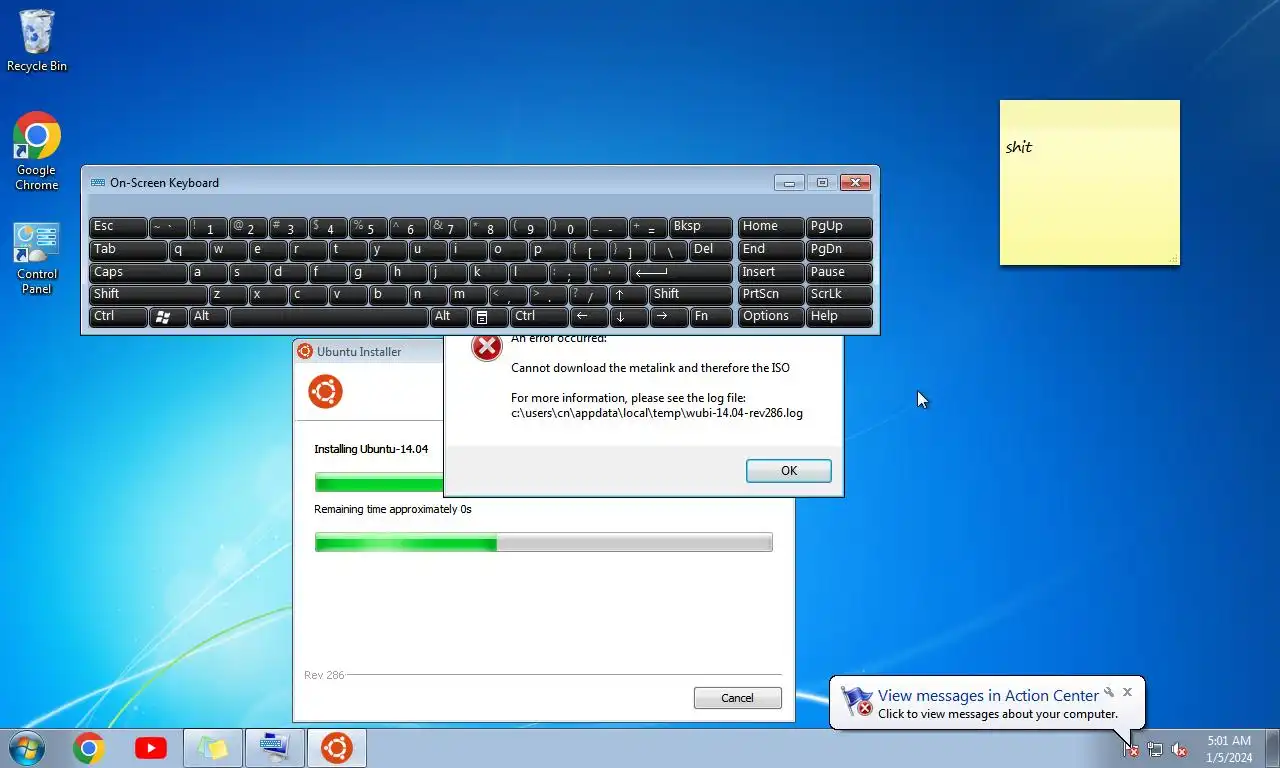Open the Windows Start menu orb
Screen dimensions: 1280x768
(25, 748)
